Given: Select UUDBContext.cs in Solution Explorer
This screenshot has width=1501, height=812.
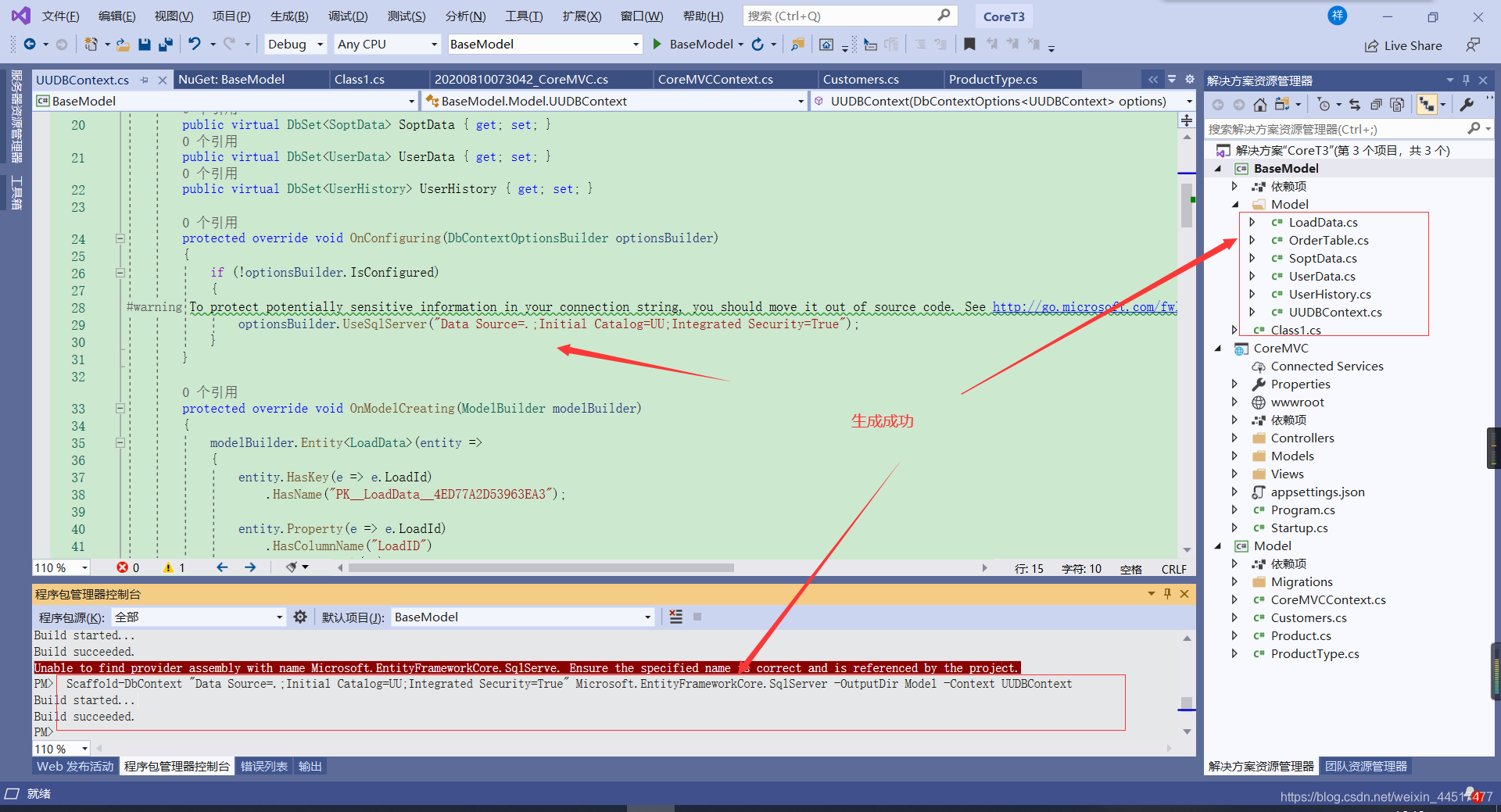Looking at the screenshot, I should (x=1334, y=313).
